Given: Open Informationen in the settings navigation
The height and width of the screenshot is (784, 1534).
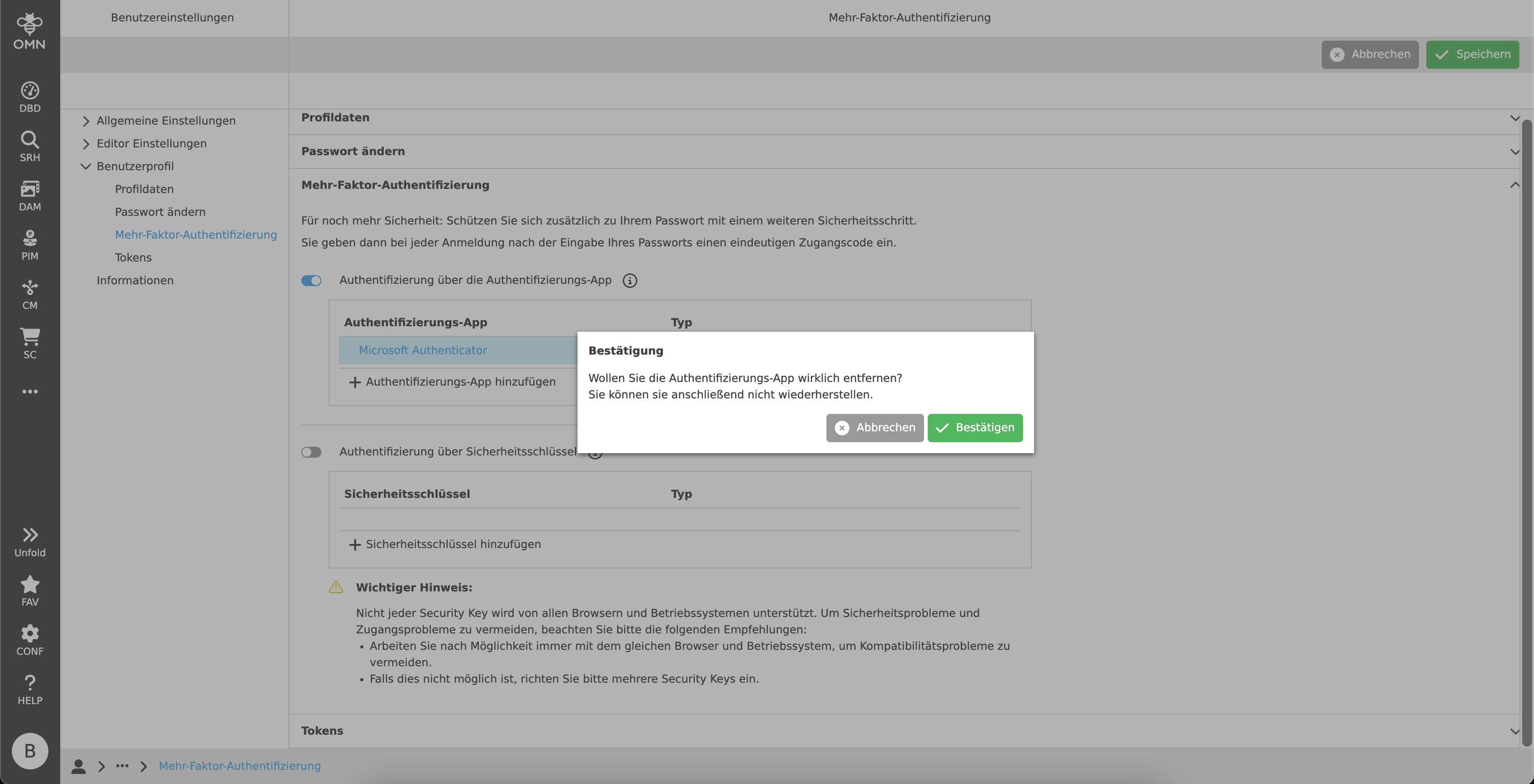Looking at the screenshot, I should click(135, 280).
